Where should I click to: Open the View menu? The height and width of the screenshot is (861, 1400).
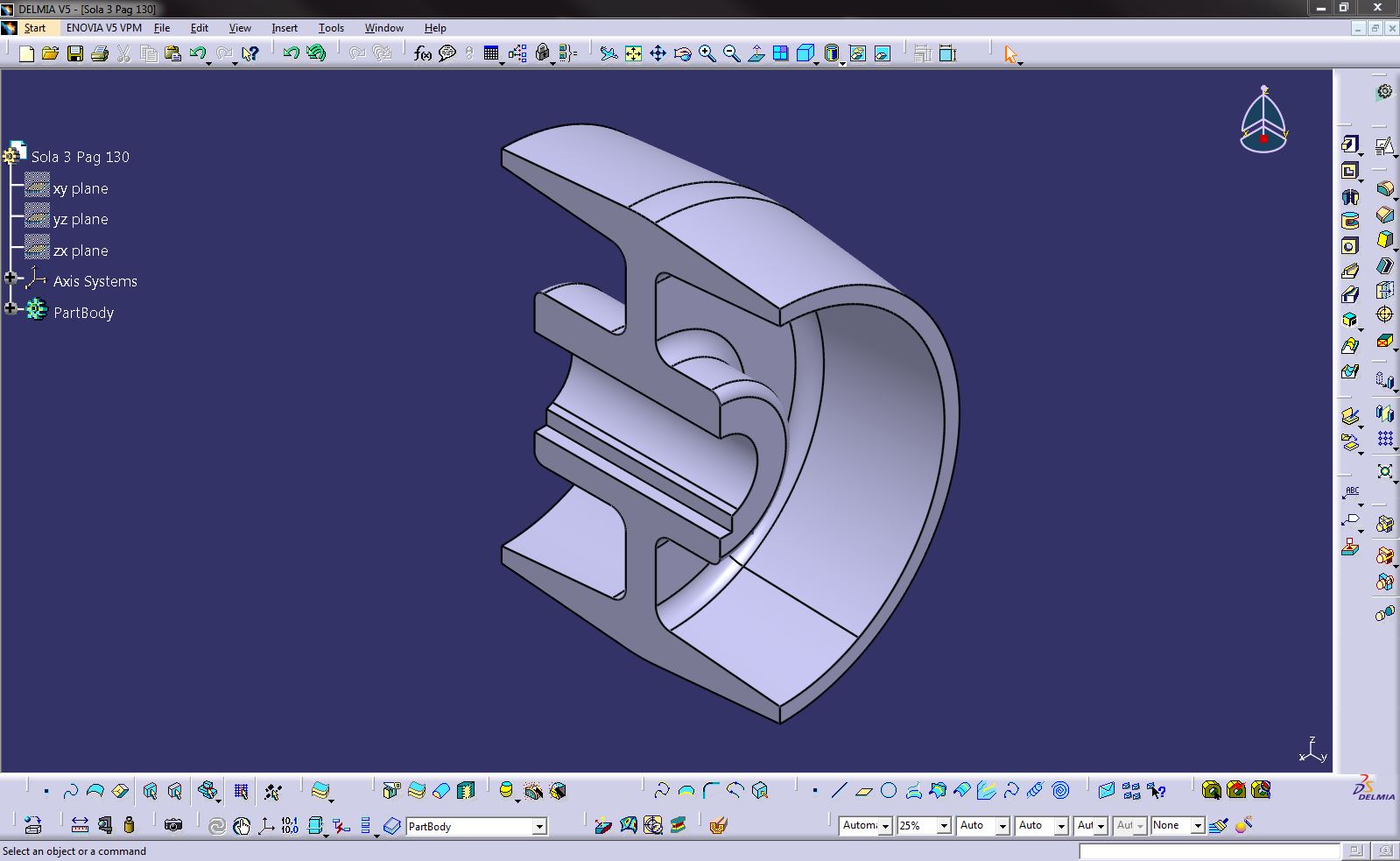240,28
